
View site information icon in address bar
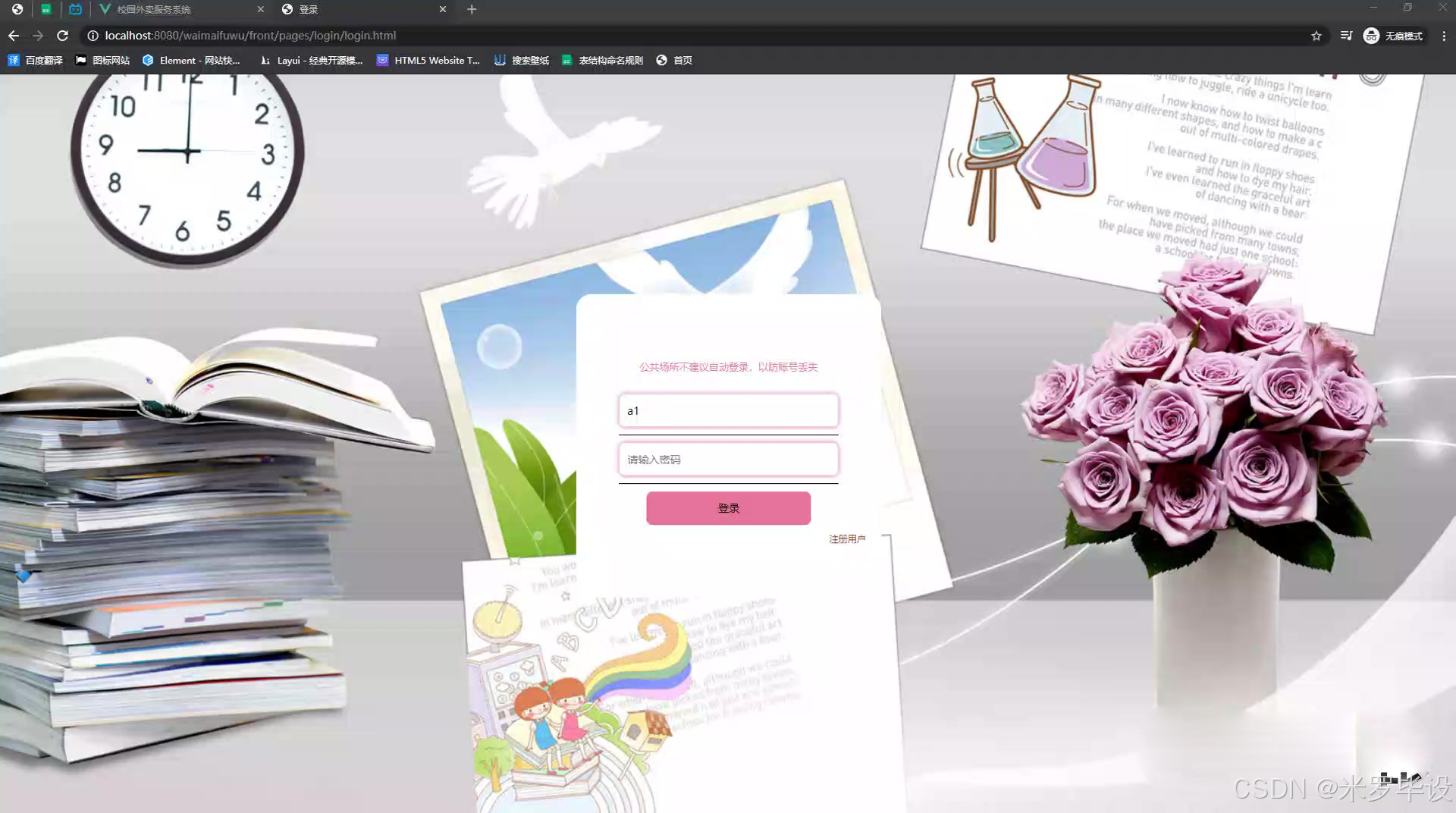pyautogui.click(x=93, y=36)
